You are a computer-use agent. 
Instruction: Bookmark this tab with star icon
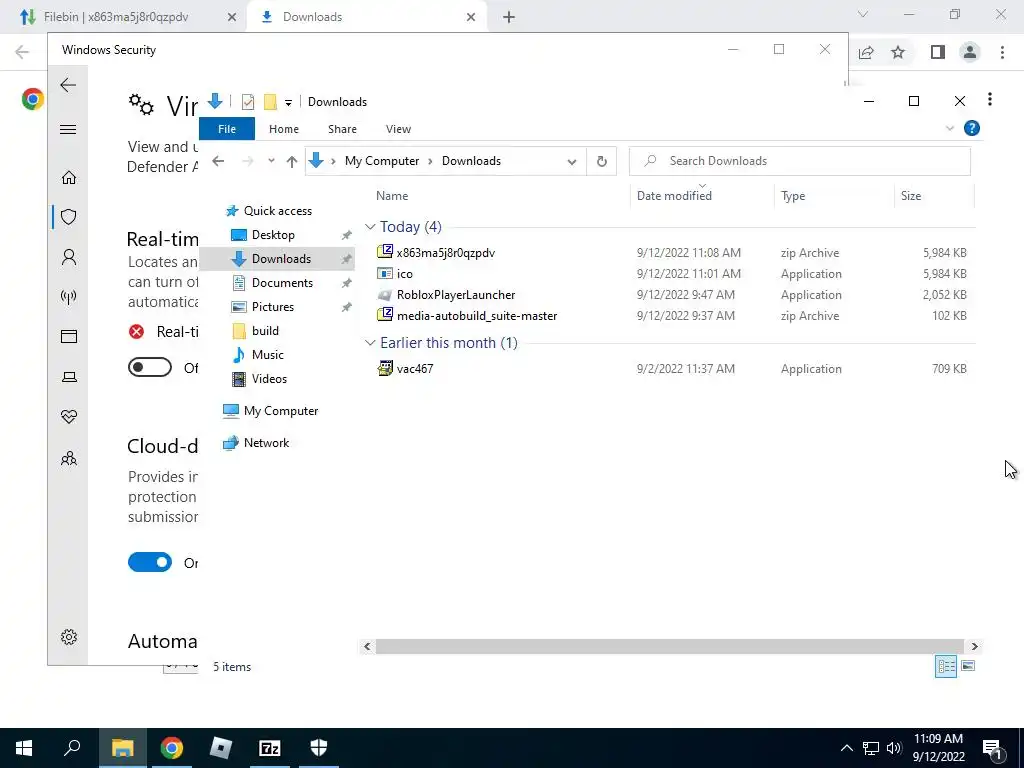898,52
